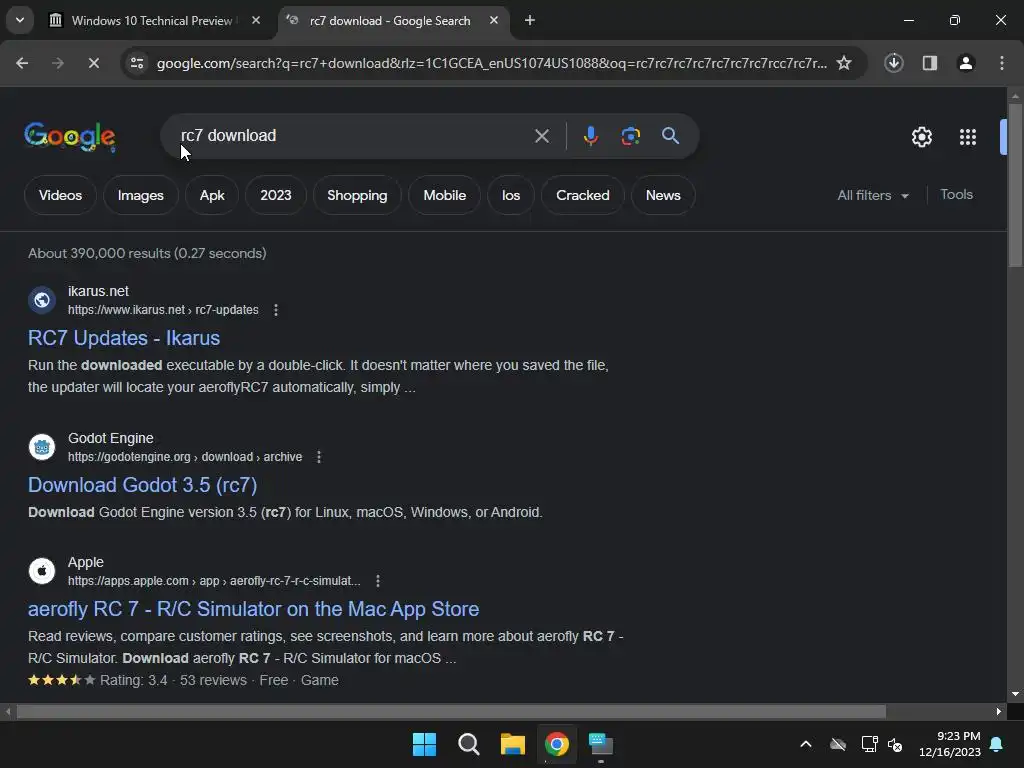View site information icon in address bar
Screen dimensions: 1024x768
tap(136, 63)
